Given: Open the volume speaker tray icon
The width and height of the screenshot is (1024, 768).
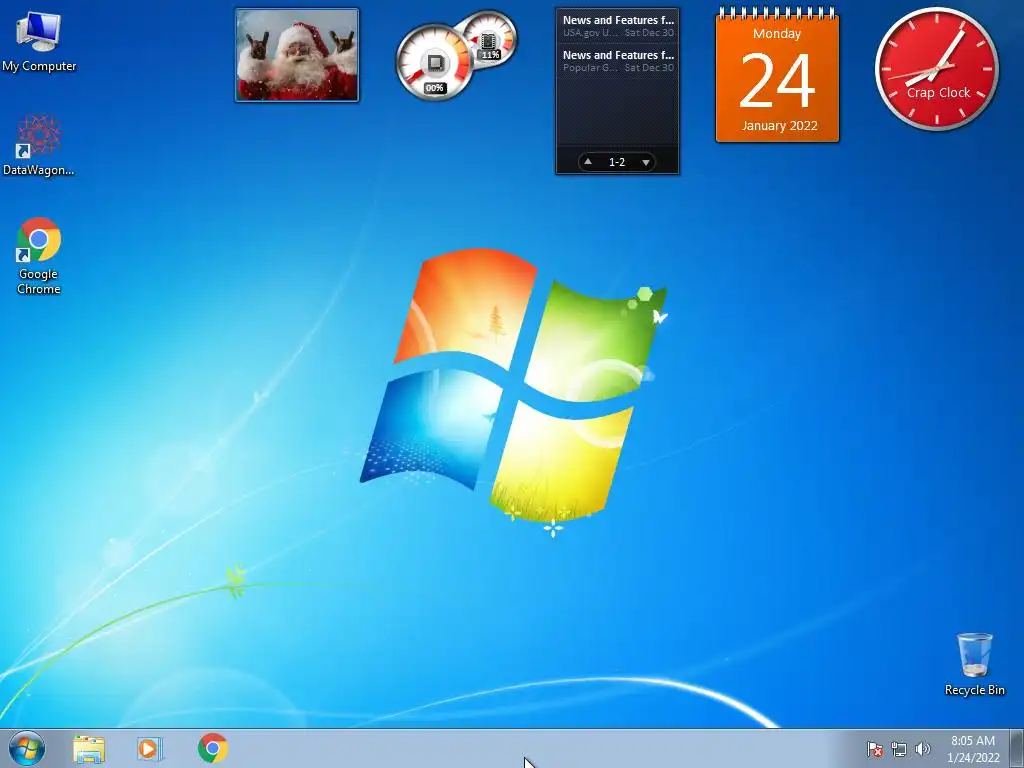Looking at the screenshot, I should point(922,749).
